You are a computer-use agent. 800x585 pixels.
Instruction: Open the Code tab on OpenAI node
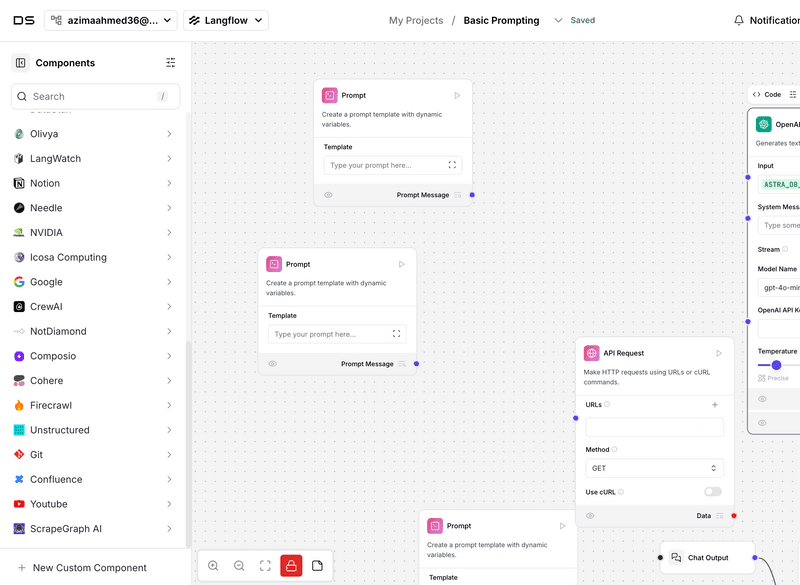(767, 95)
